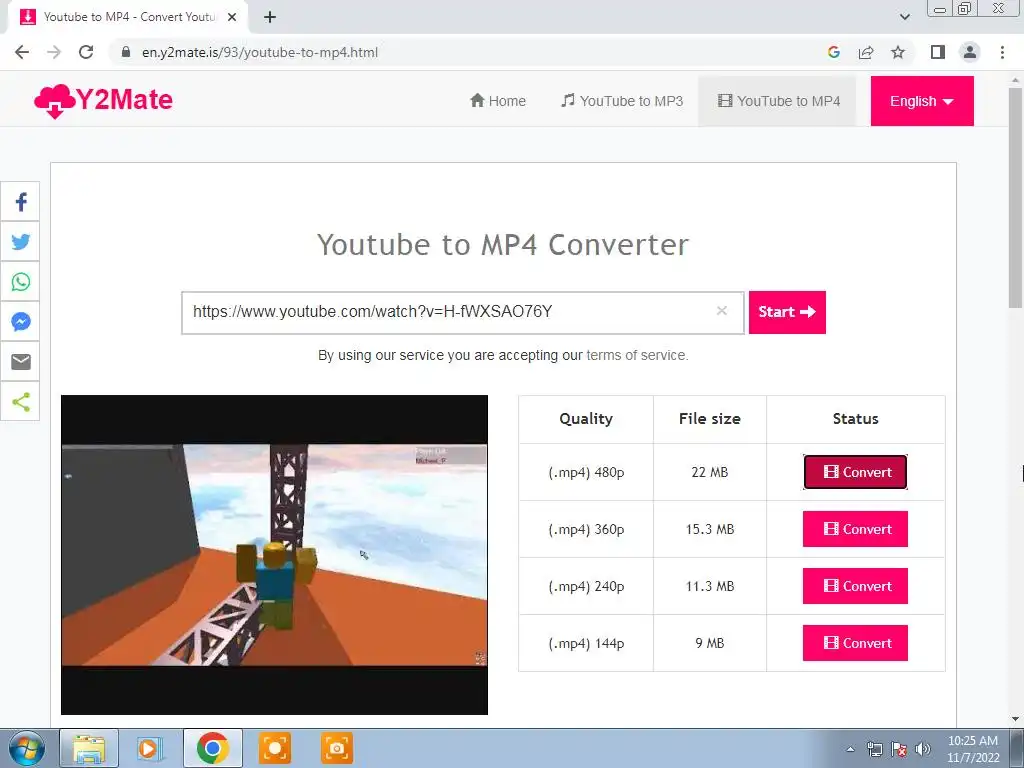Click the taskbar clock showing 10:25 AM
Screen dimensions: 1024x768
(972, 749)
